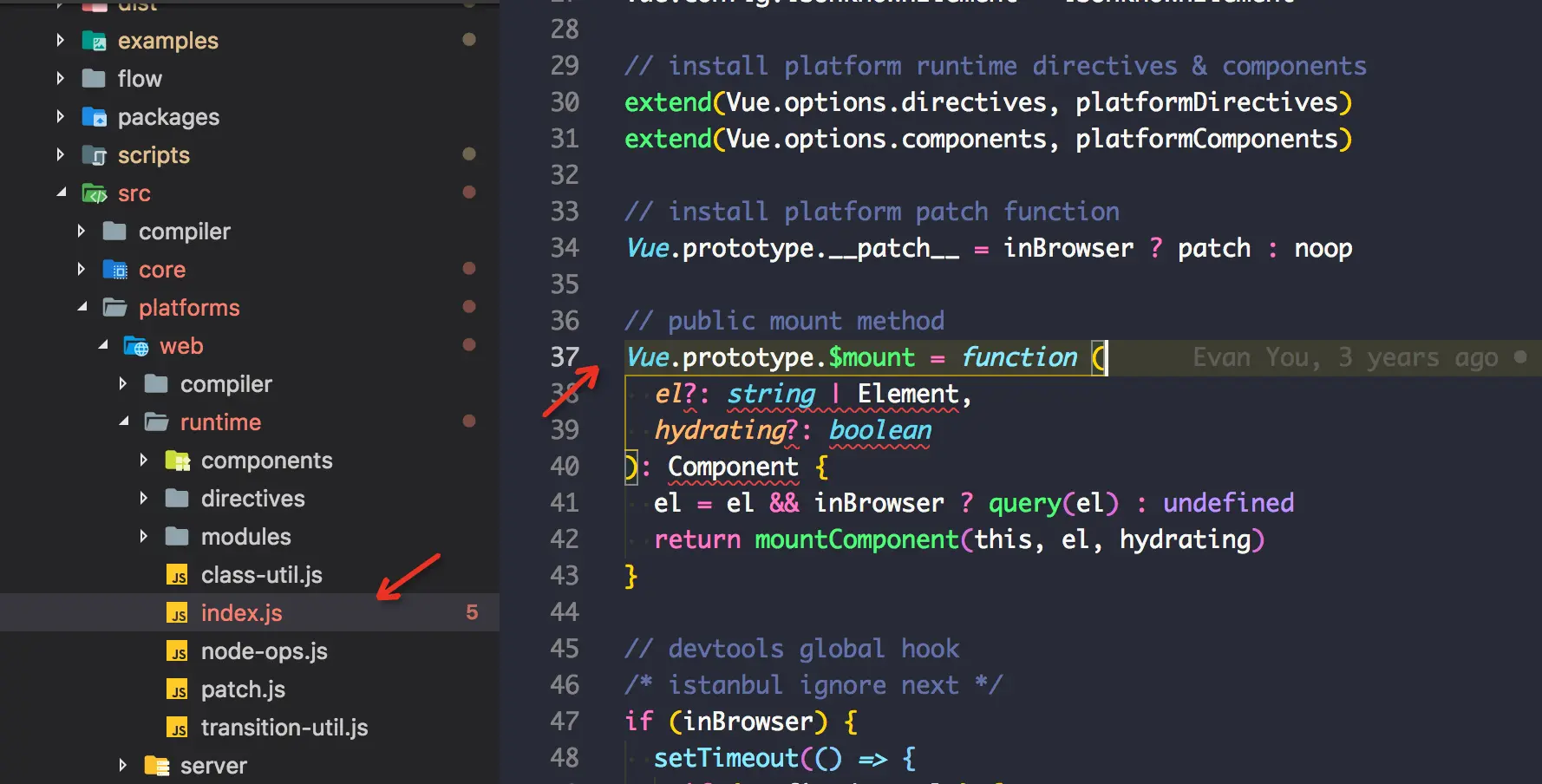
Task: Click the components folder icon
Action: tap(177, 461)
